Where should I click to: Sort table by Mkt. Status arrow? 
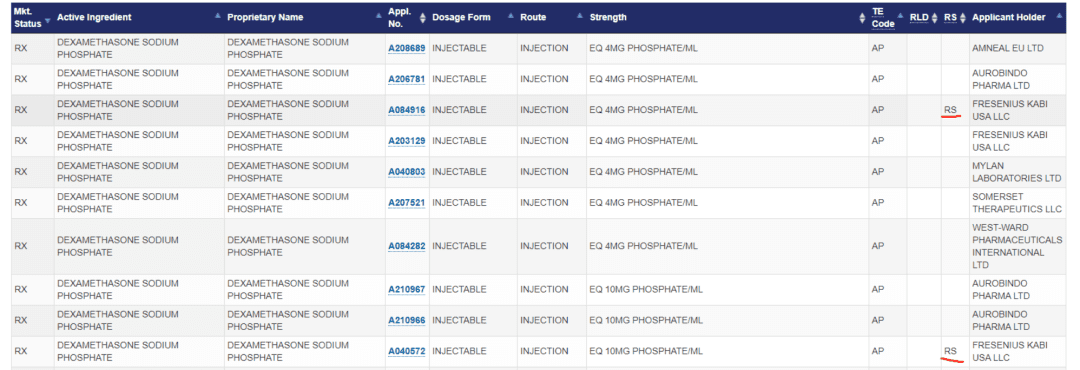(48, 19)
